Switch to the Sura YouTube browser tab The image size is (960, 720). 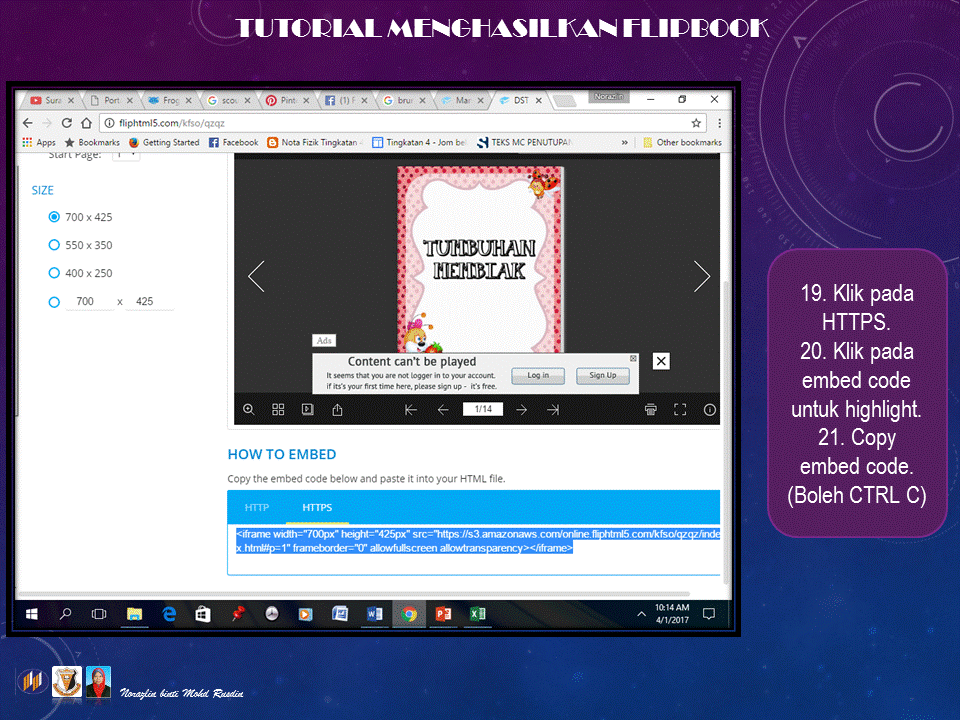coord(51,100)
